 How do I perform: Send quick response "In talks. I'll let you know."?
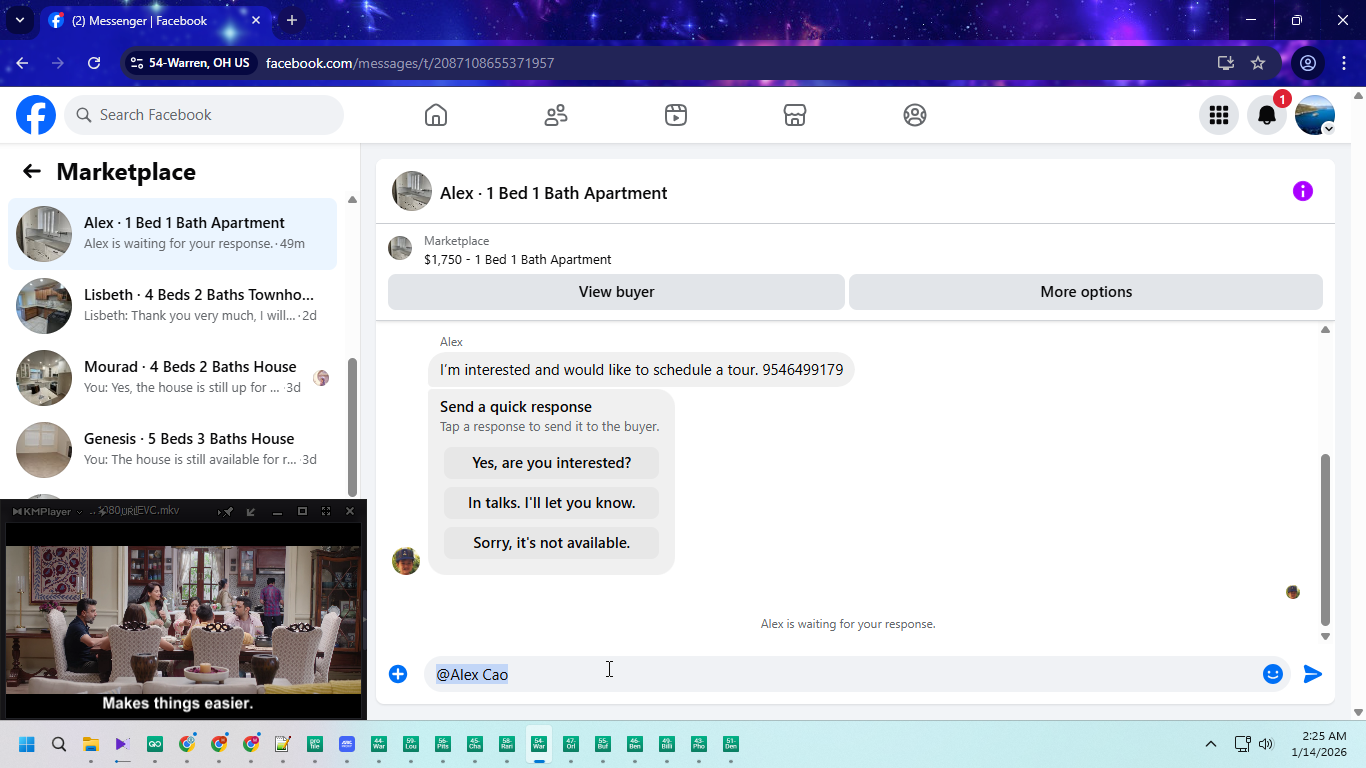coord(551,503)
